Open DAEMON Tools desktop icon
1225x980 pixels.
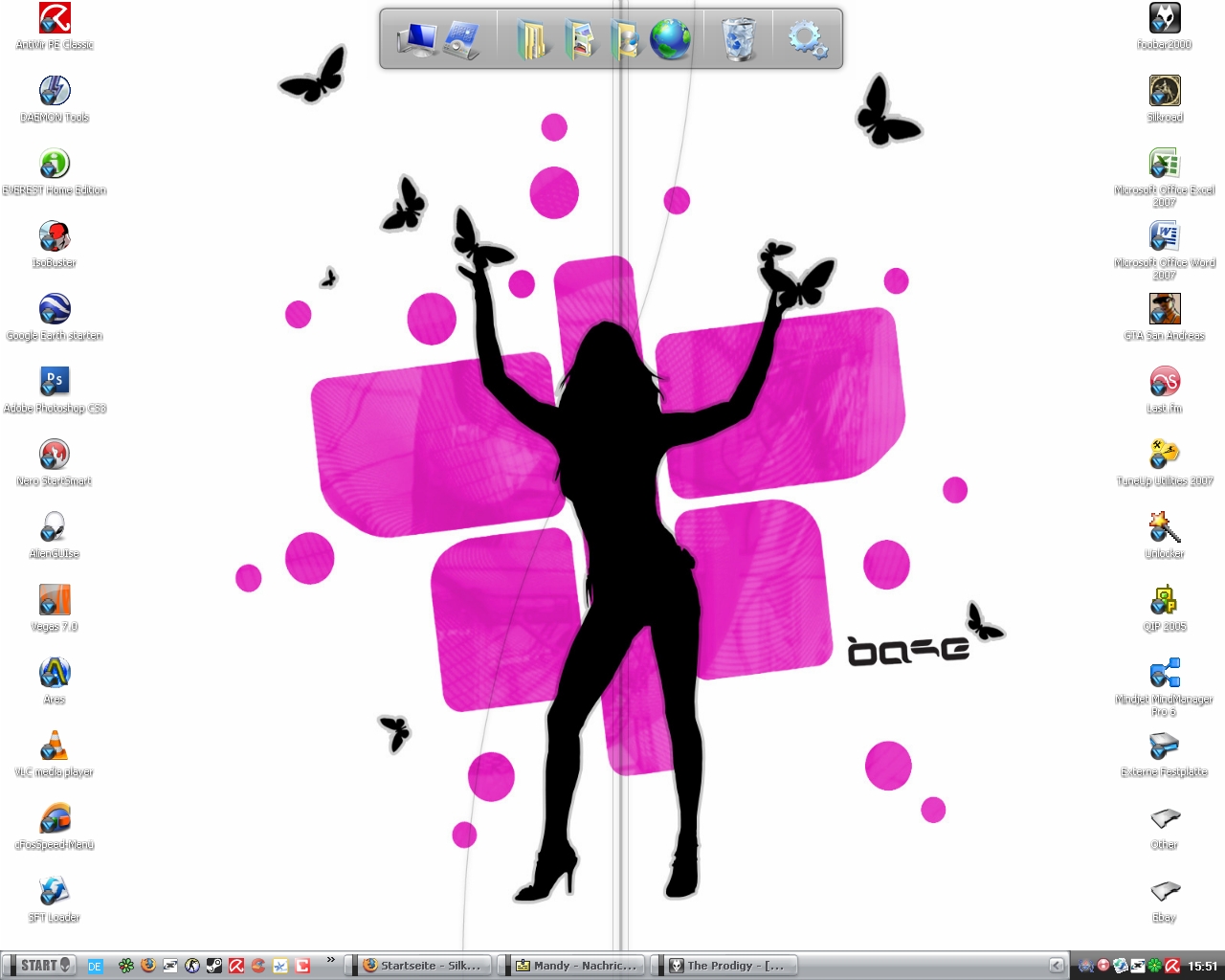[x=55, y=92]
